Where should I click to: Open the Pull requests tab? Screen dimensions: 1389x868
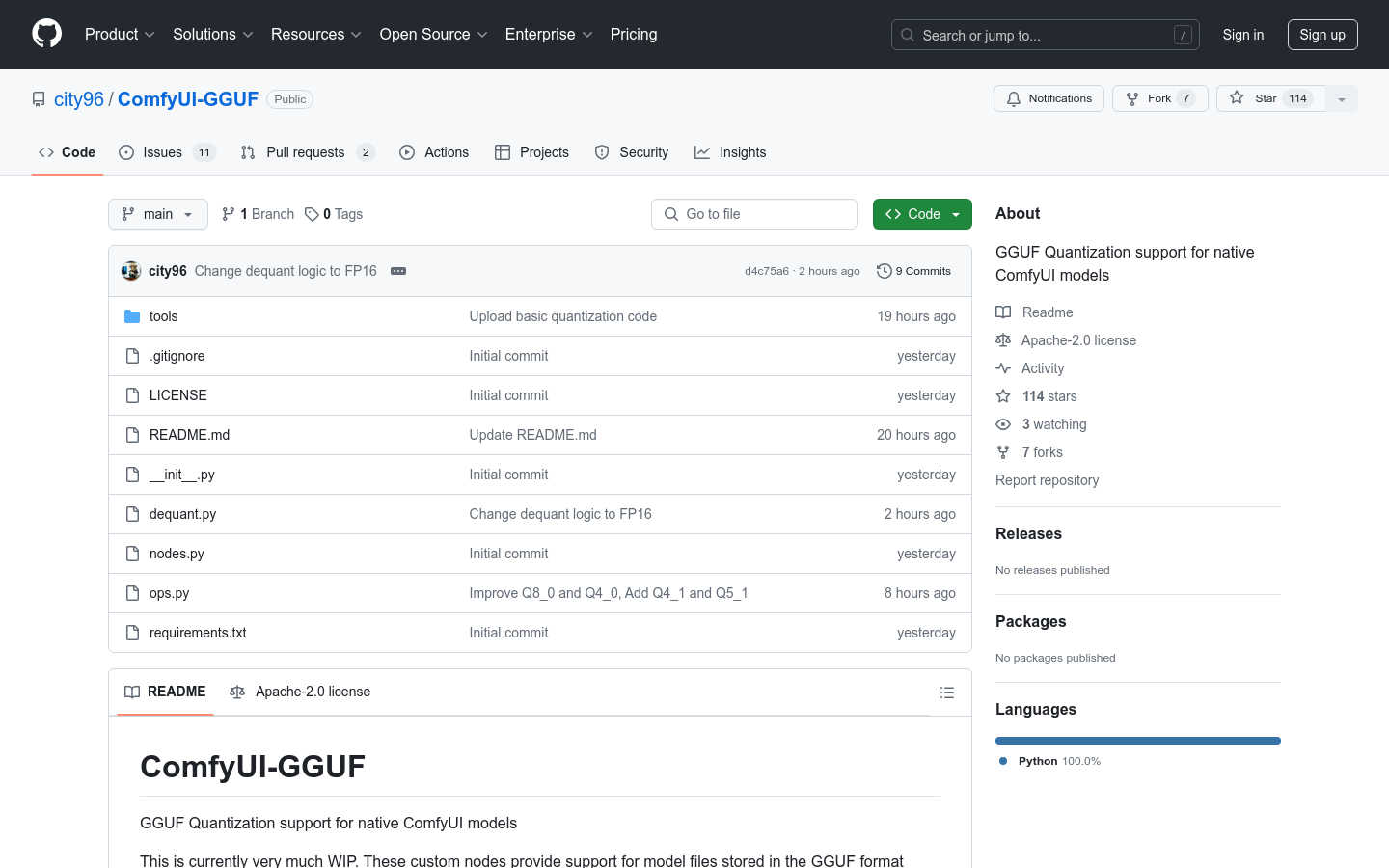tap(307, 152)
